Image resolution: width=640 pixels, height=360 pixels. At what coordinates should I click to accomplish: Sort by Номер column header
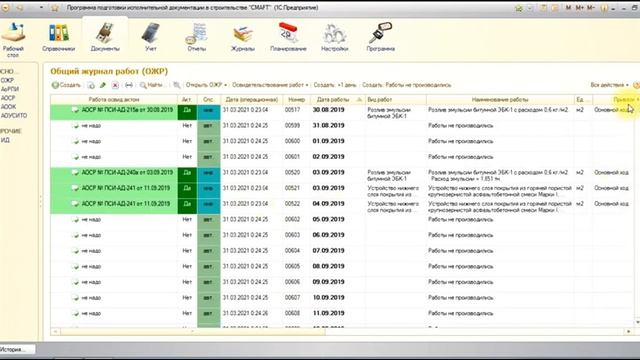tap(296, 99)
